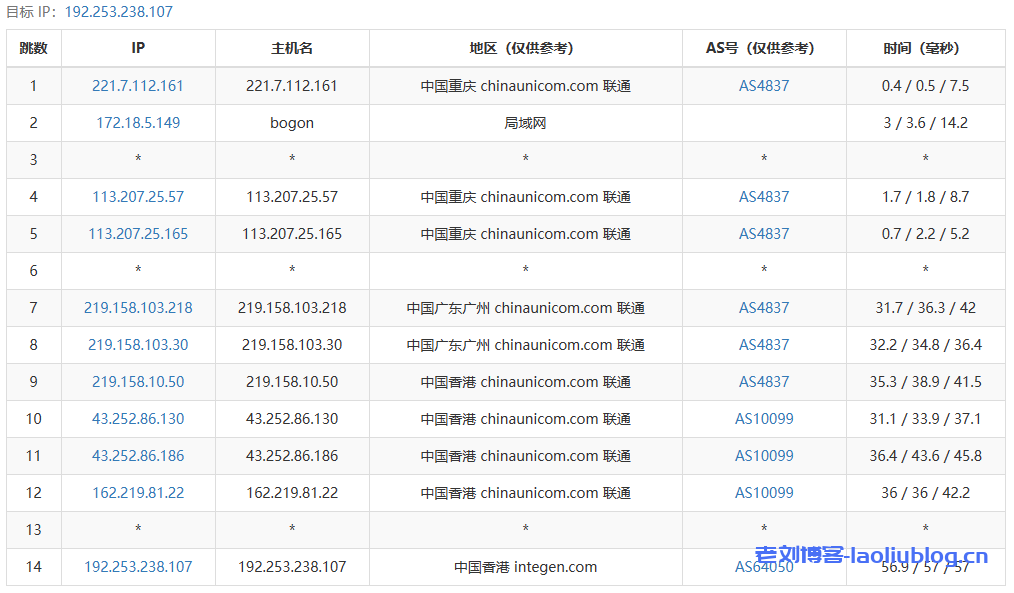Select time cell 0.4 / 0.5 / 7.5
The height and width of the screenshot is (593, 1014).
(x=925, y=85)
